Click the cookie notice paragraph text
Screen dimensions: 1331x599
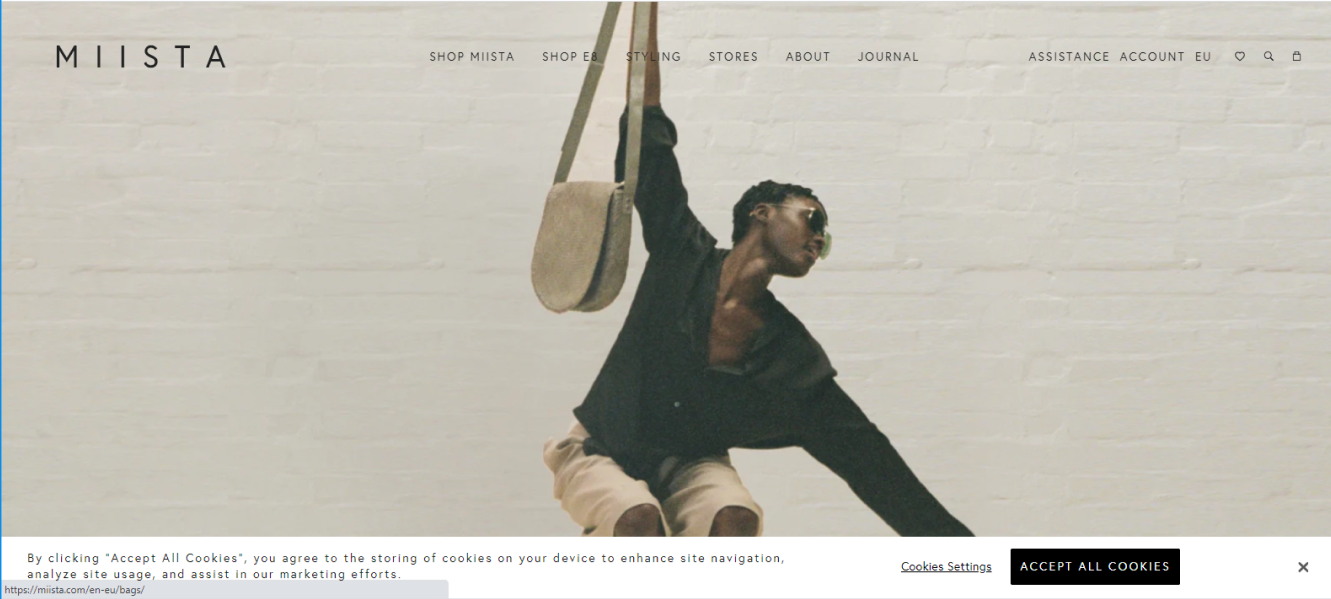406,566
